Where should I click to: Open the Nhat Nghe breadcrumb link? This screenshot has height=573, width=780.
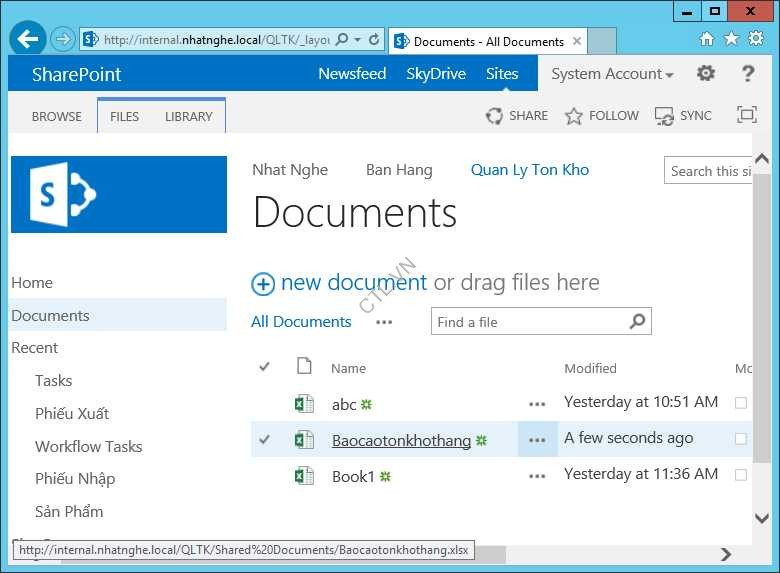point(290,170)
